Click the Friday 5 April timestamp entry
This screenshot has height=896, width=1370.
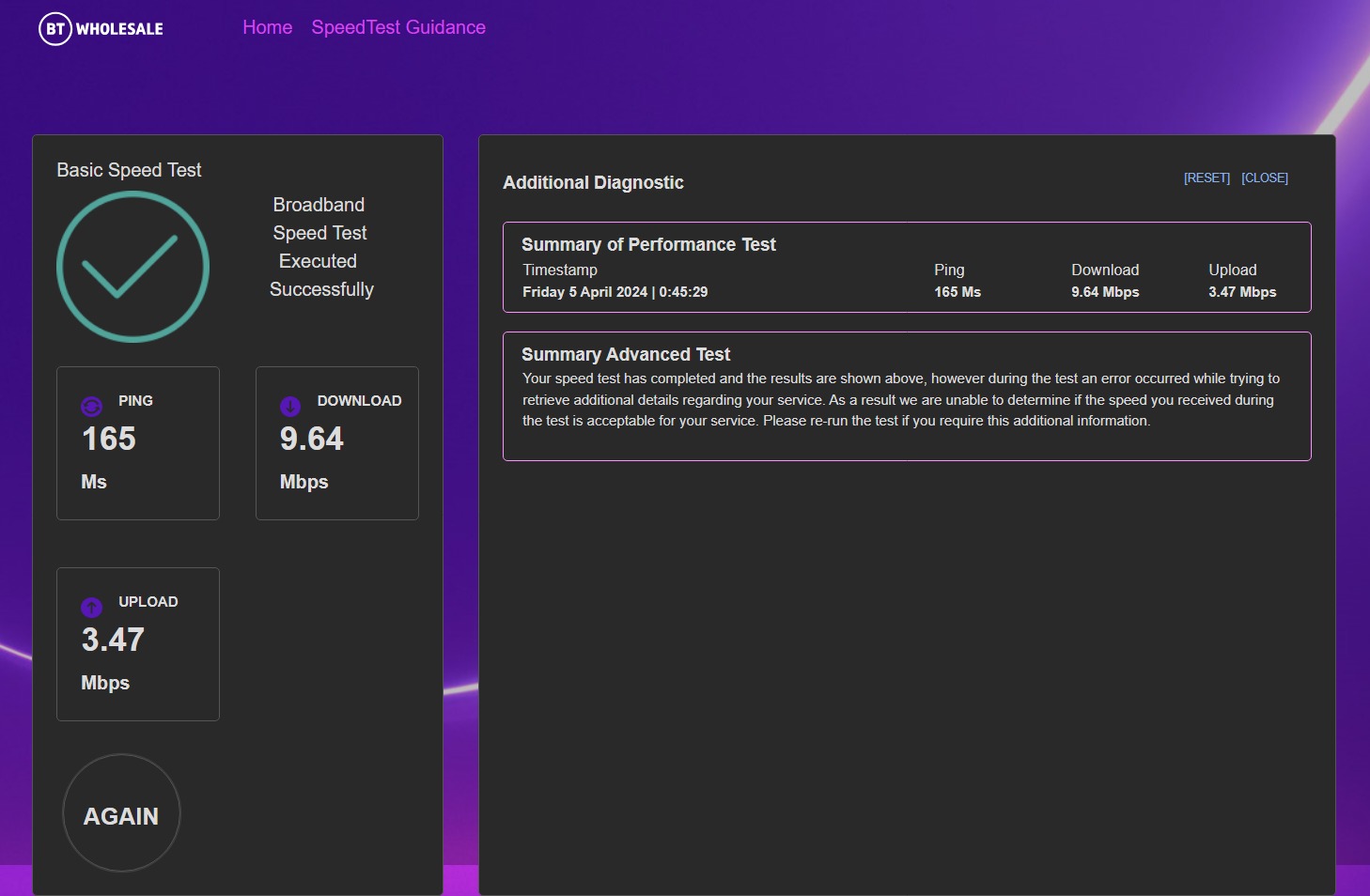point(615,291)
